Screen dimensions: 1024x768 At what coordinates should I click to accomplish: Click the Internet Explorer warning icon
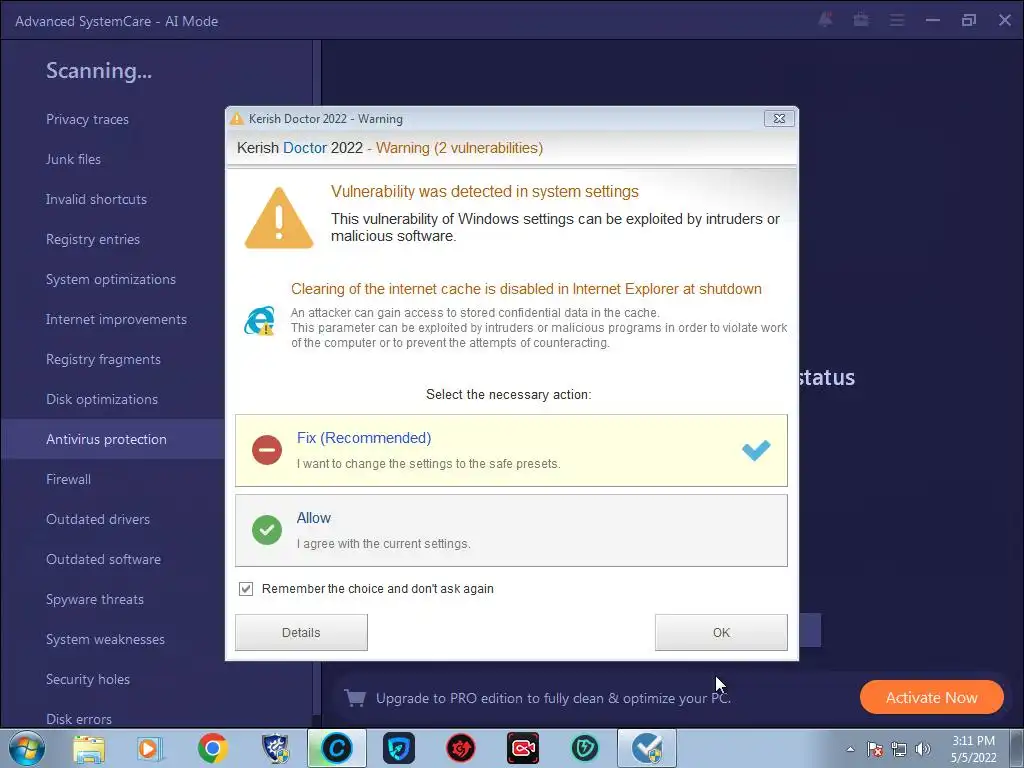tap(259, 321)
